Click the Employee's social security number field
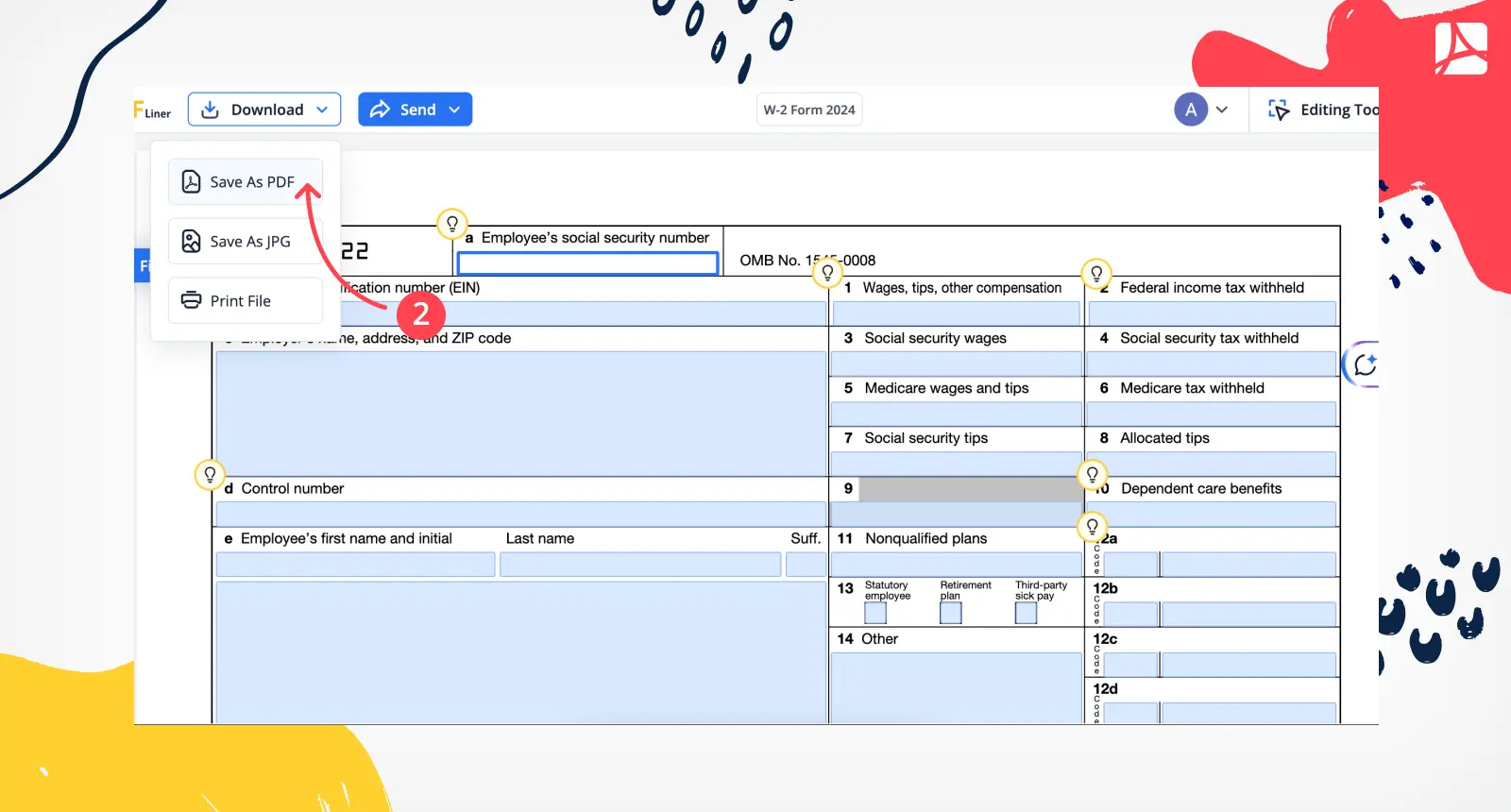The width and height of the screenshot is (1511, 812). click(587, 262)
